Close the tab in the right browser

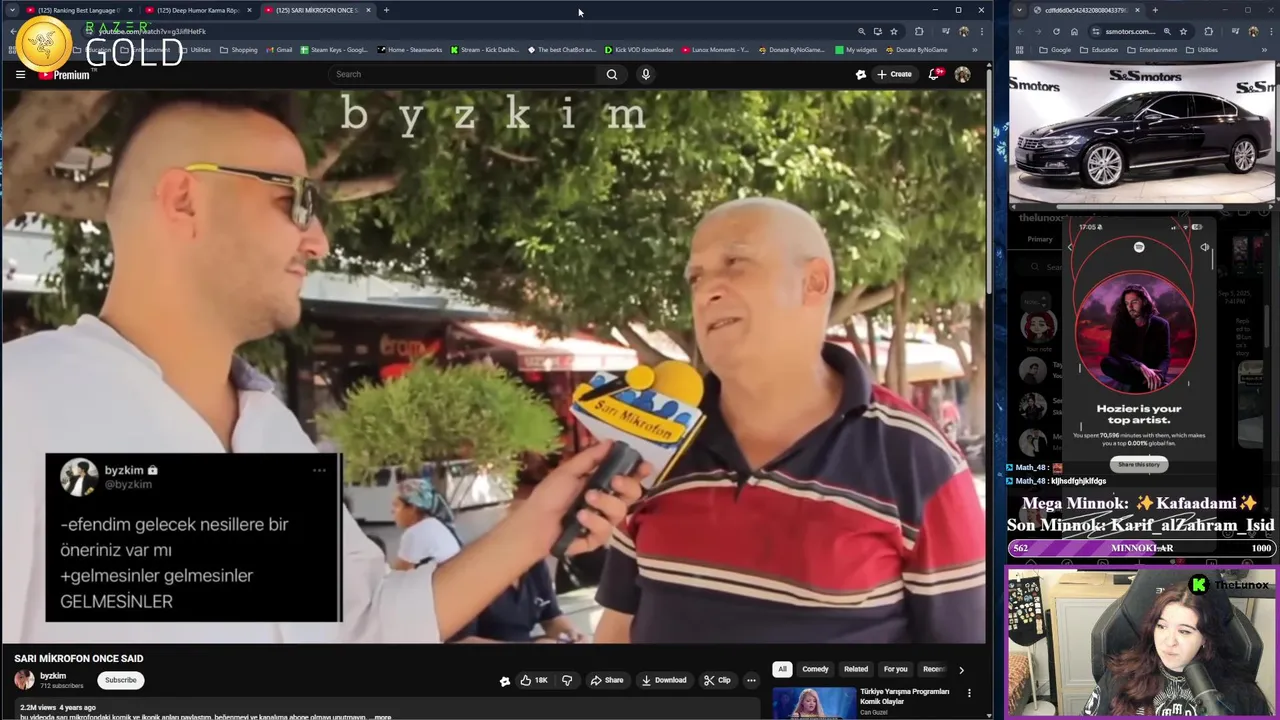point(1137,10)
